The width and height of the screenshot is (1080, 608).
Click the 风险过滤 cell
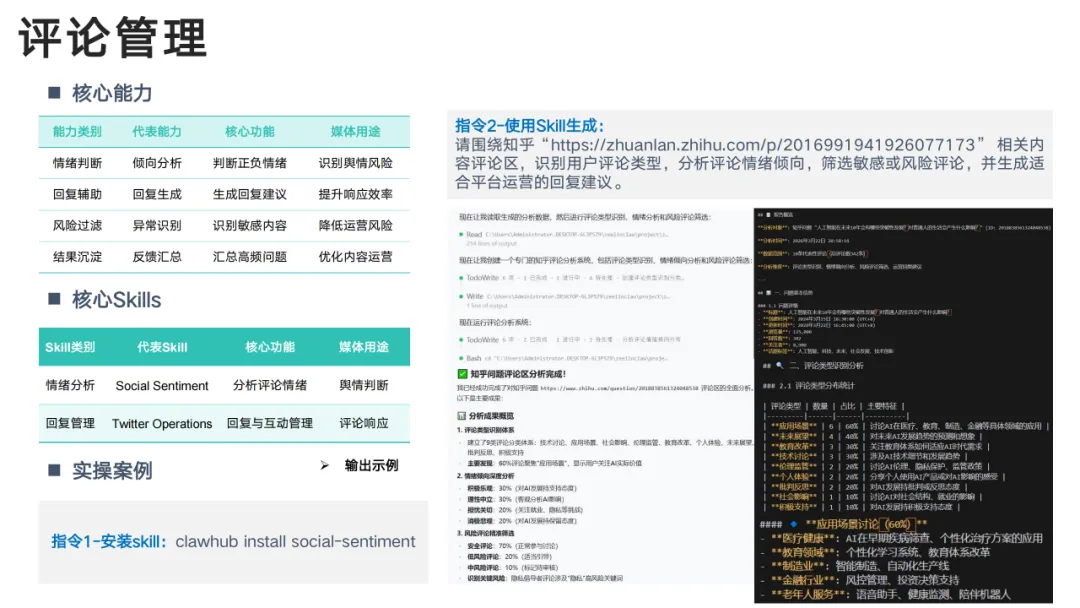coord(77,225)
